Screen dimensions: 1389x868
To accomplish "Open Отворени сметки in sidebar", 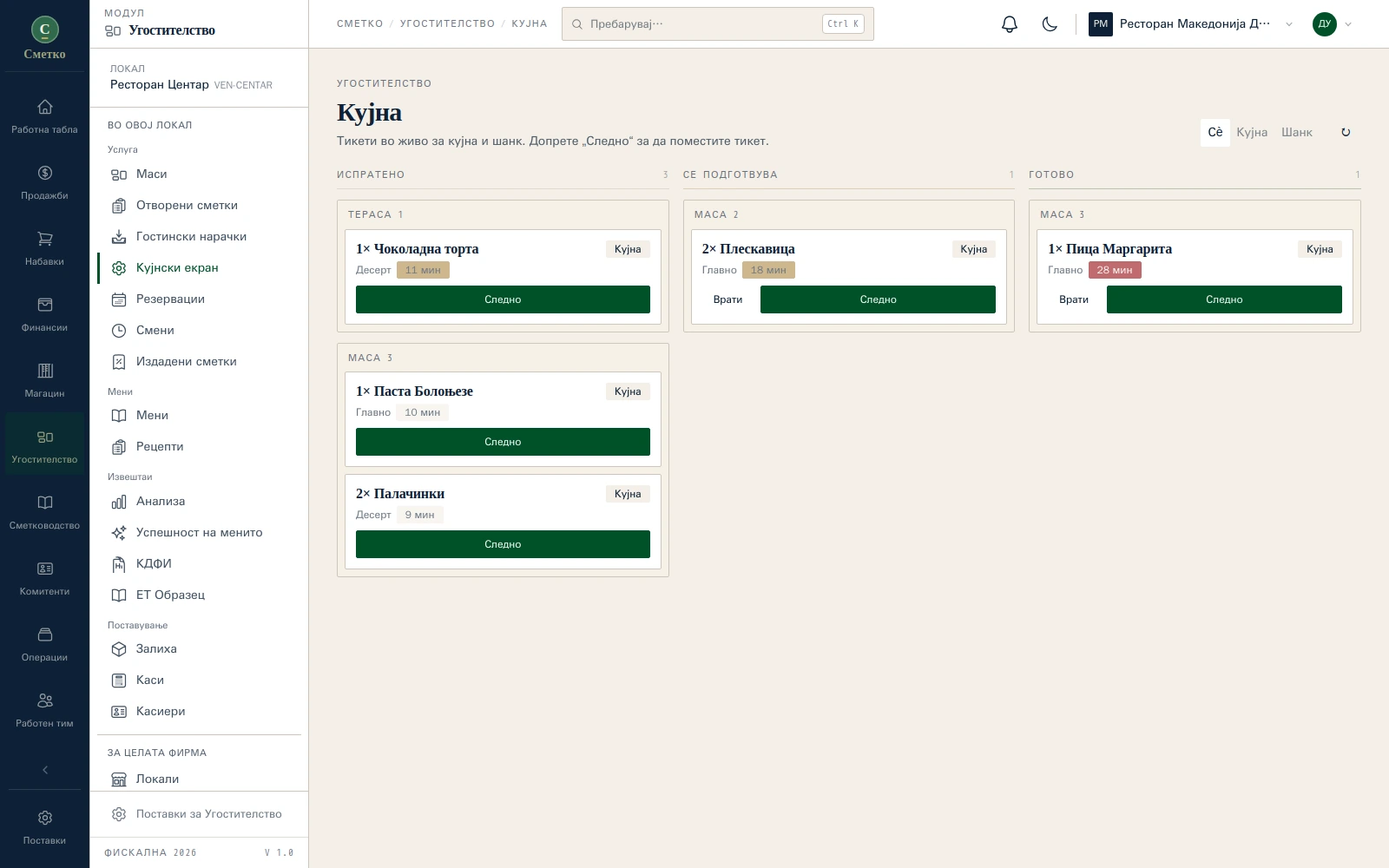I will [201, 206].
